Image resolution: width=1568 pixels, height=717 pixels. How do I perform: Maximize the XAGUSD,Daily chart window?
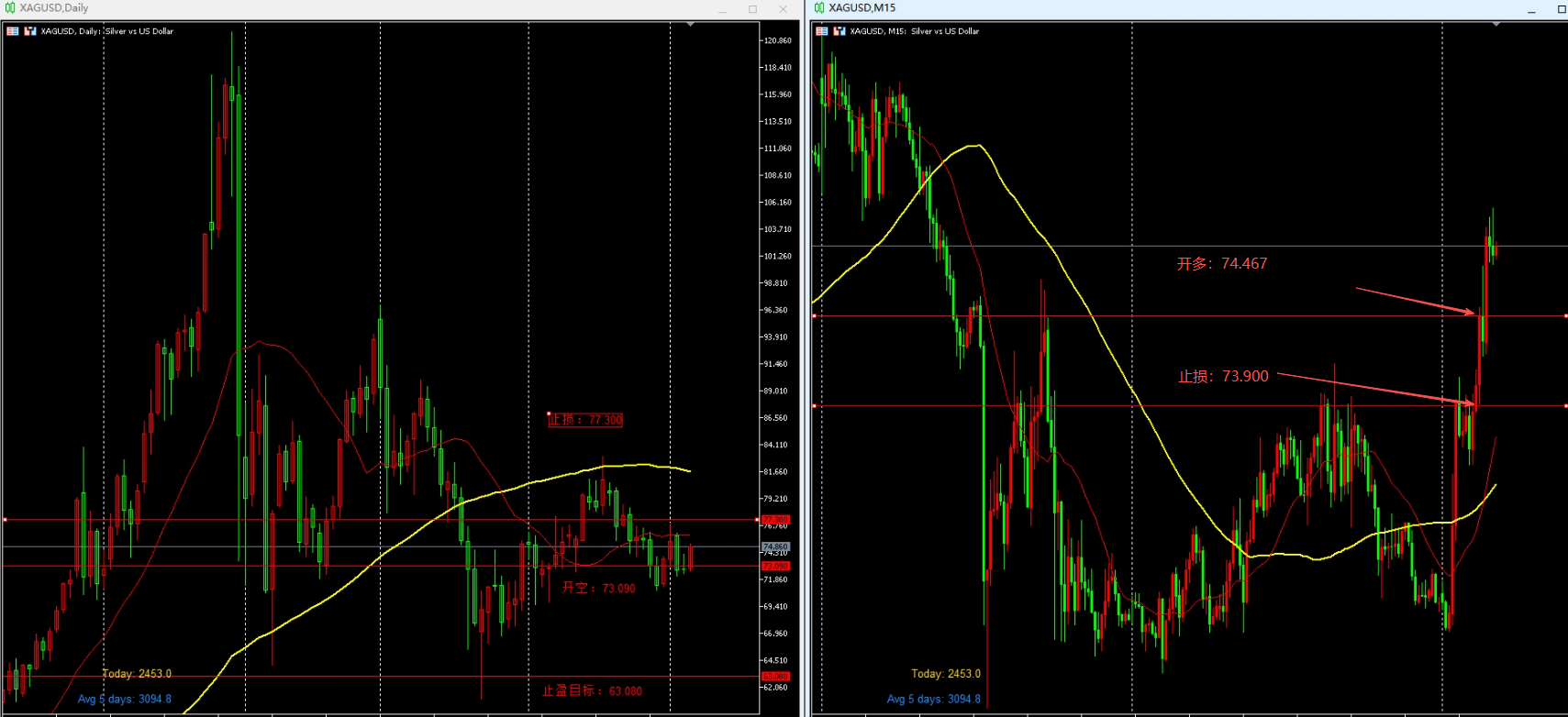(752, 9)
